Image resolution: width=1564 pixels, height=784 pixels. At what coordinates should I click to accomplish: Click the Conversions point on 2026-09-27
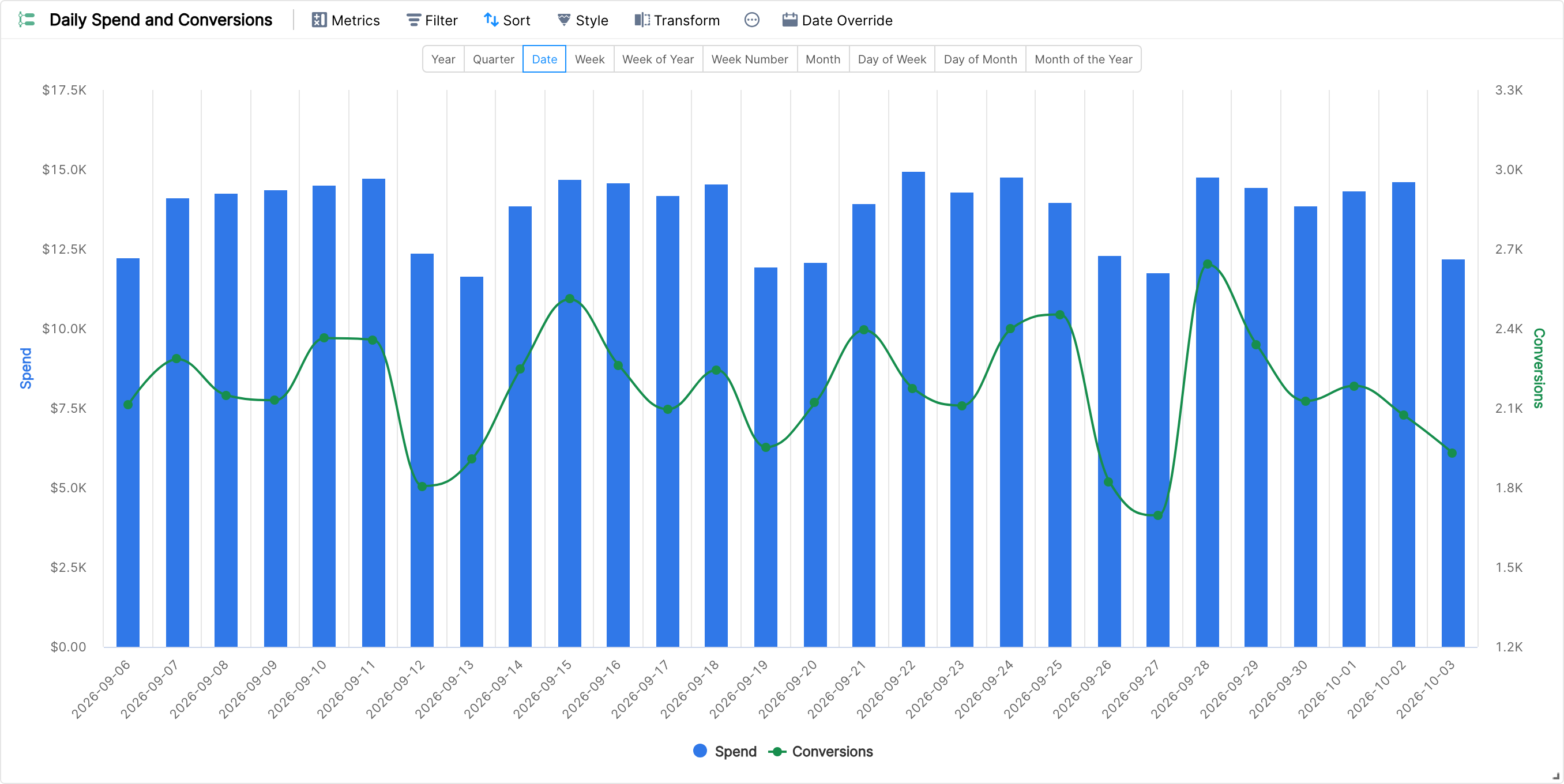(x=1158, y=516)
